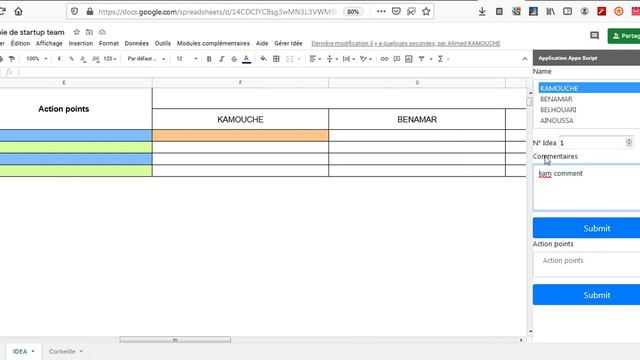Open the page actions three-dots menu

[x=381, y=11]
